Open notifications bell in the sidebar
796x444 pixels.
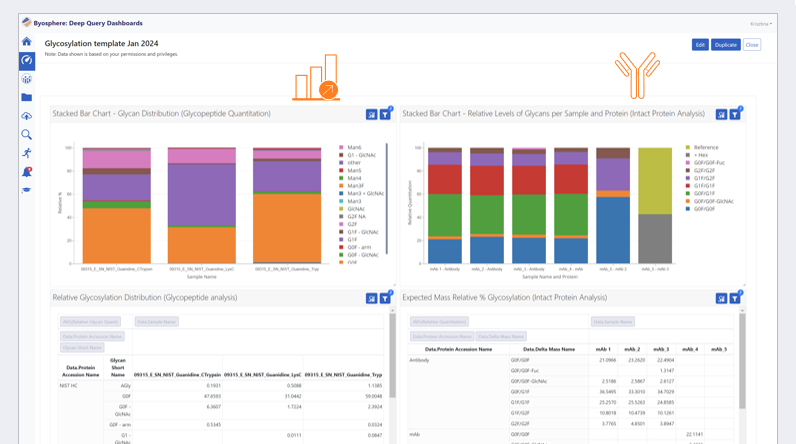click(x=27, y=172)
